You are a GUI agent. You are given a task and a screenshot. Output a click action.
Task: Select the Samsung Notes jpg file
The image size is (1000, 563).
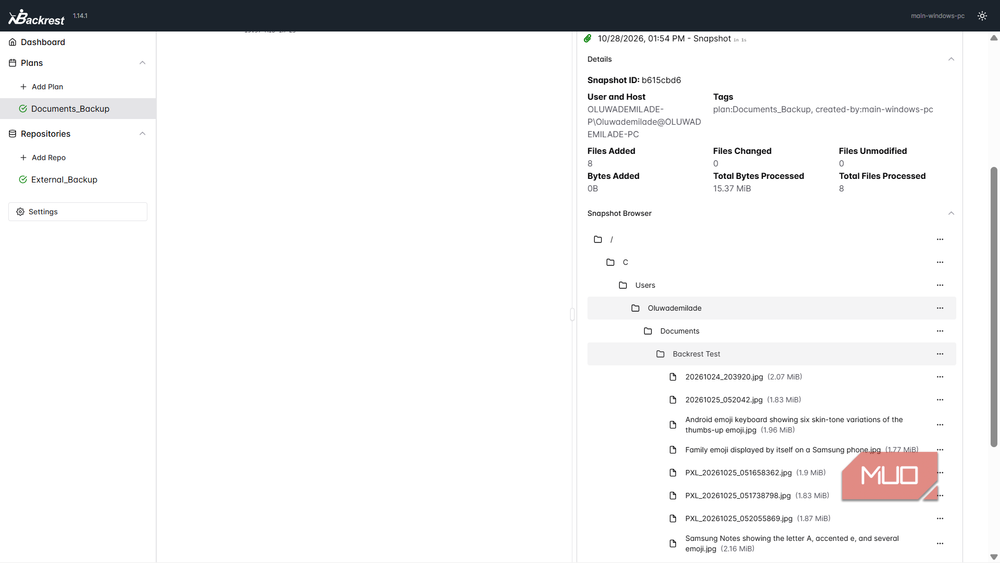pos(791,544)
